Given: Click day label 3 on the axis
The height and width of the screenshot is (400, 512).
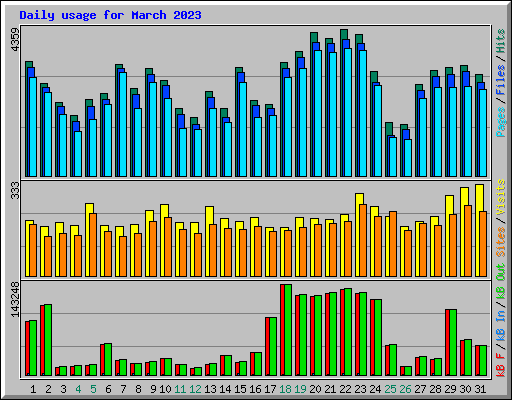Looking at the screenshot, I should point(63,389).
